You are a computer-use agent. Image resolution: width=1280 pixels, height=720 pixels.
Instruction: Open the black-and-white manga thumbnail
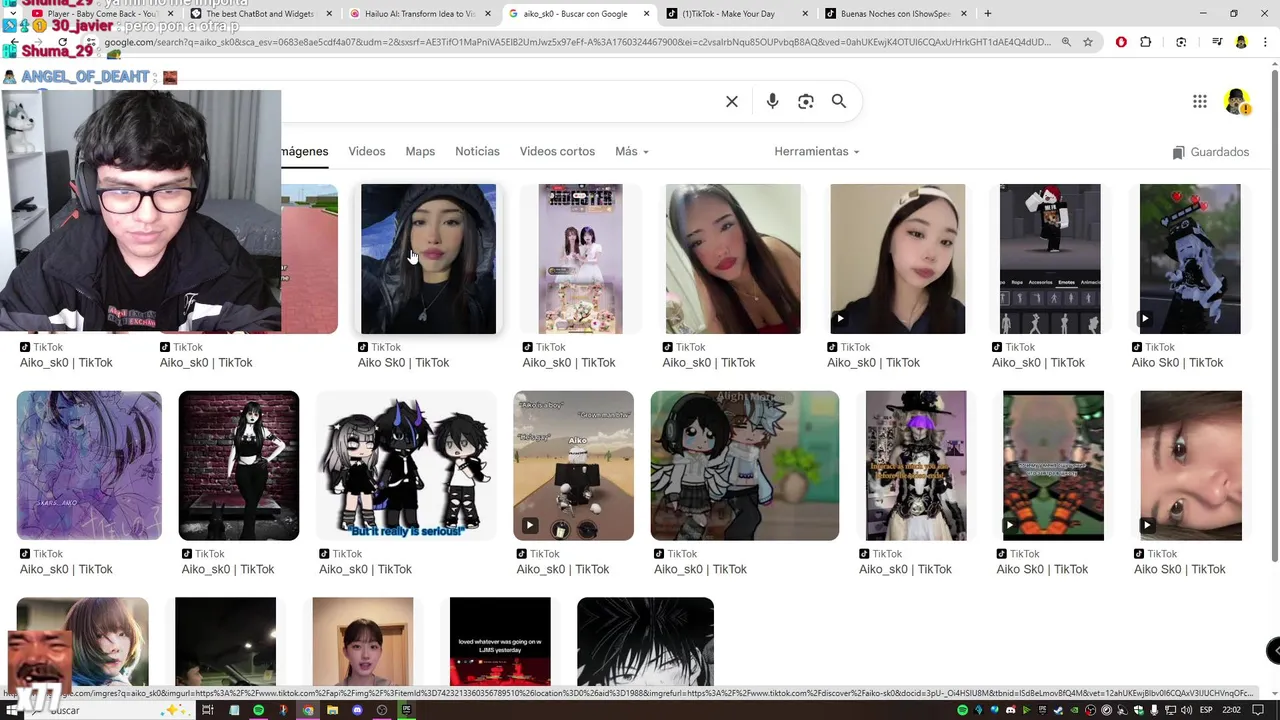(645, 642)
